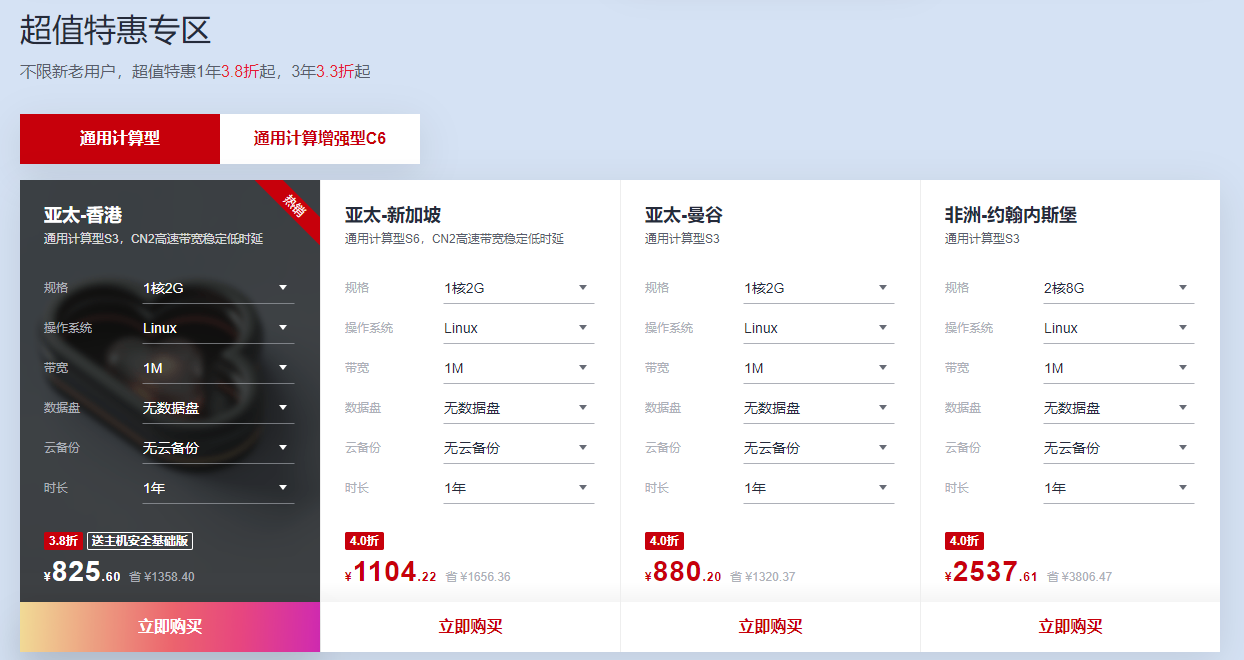1244x660 pixels.
Task: Switch to the 通用计算型 tab
Action: coord(120,139)
